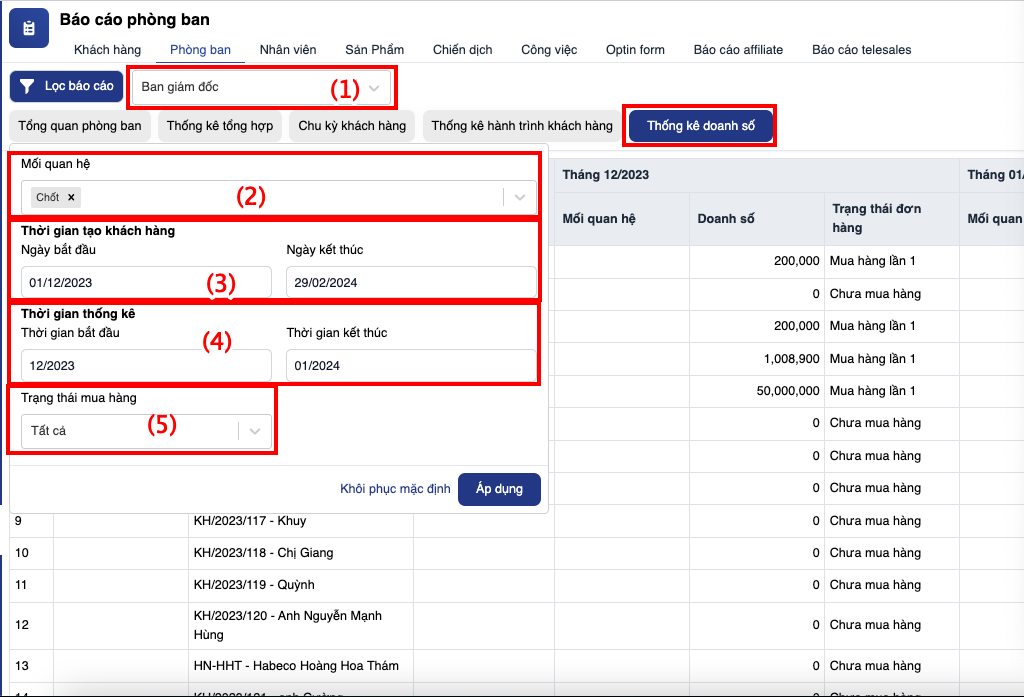Click the report clipboard icon

point(29,29)
